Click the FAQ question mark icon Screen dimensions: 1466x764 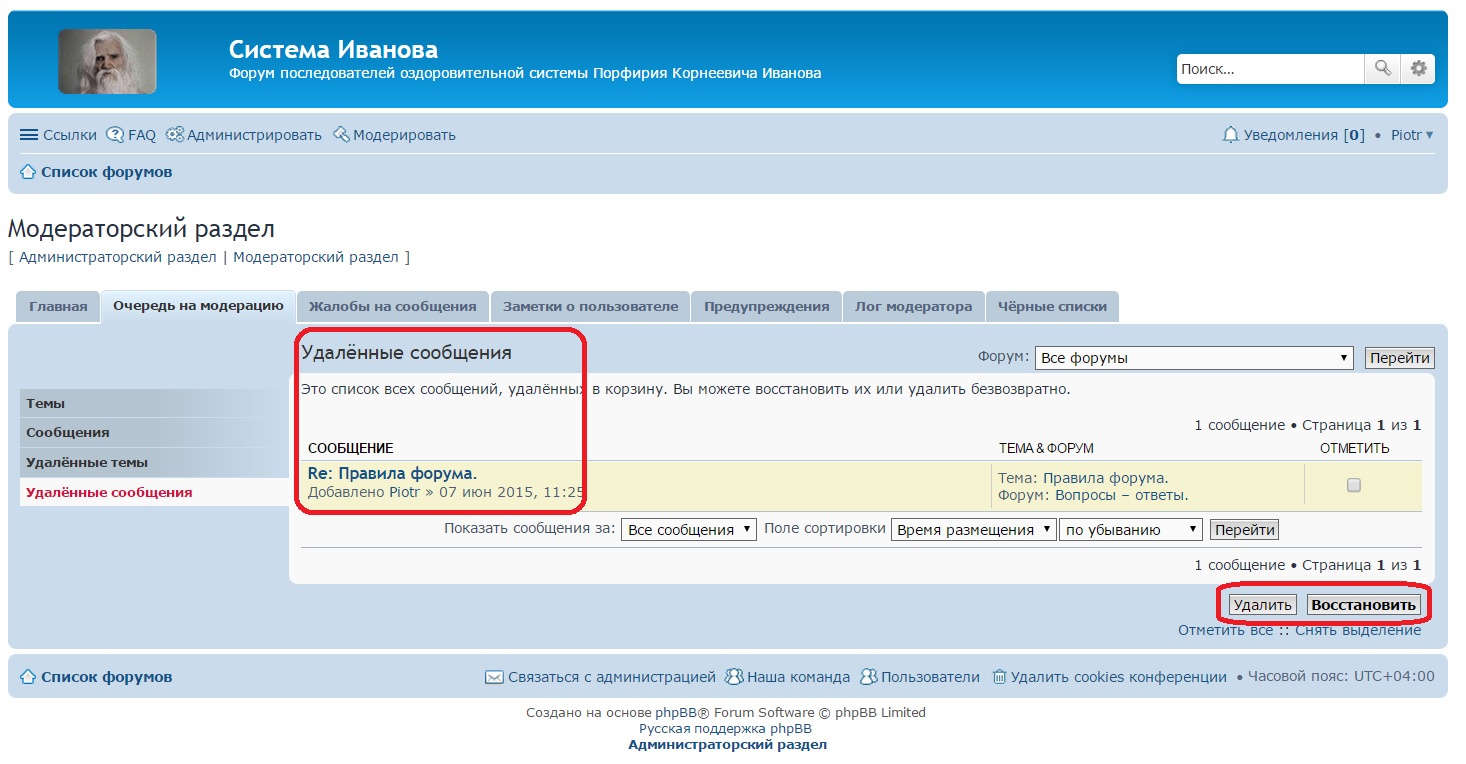[x=115, y=135]
